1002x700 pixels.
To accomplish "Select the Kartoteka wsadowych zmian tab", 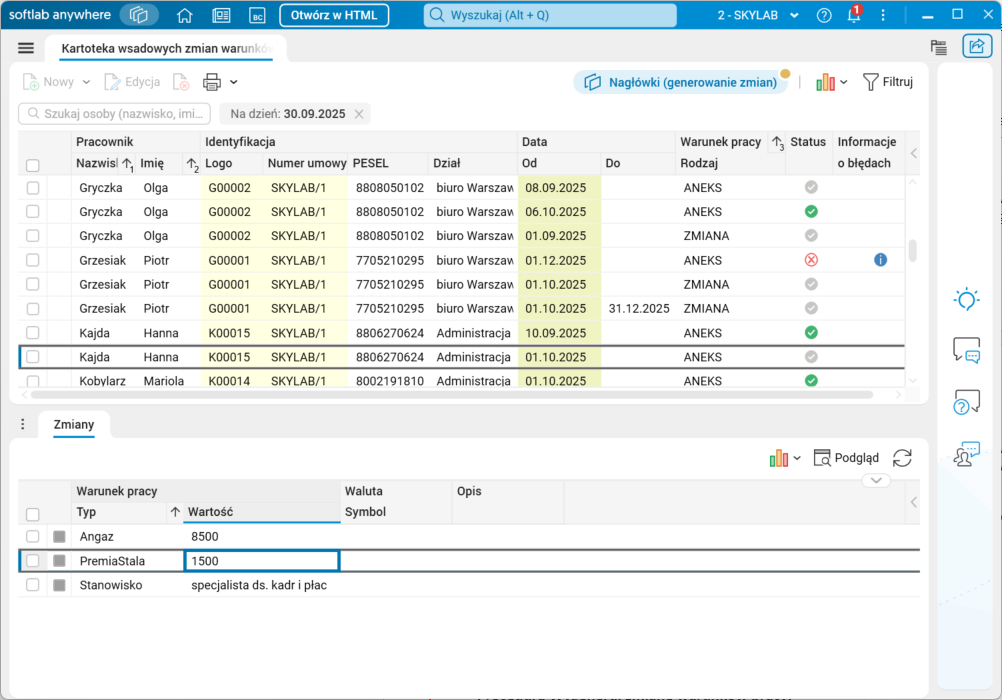I will (165, 48).
